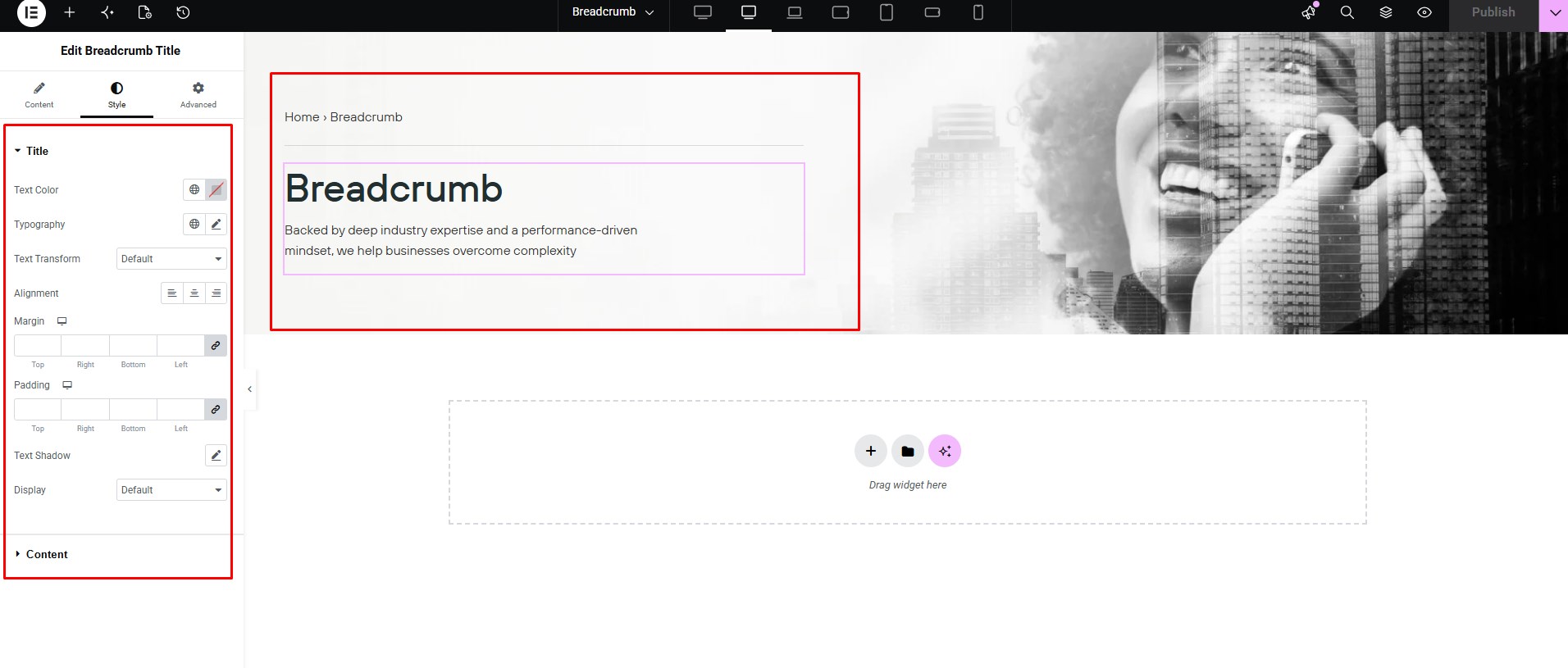The width and height of the screenshot is (1568, 668).
Task: Align title text left
Action: click(x=172, y=293)
